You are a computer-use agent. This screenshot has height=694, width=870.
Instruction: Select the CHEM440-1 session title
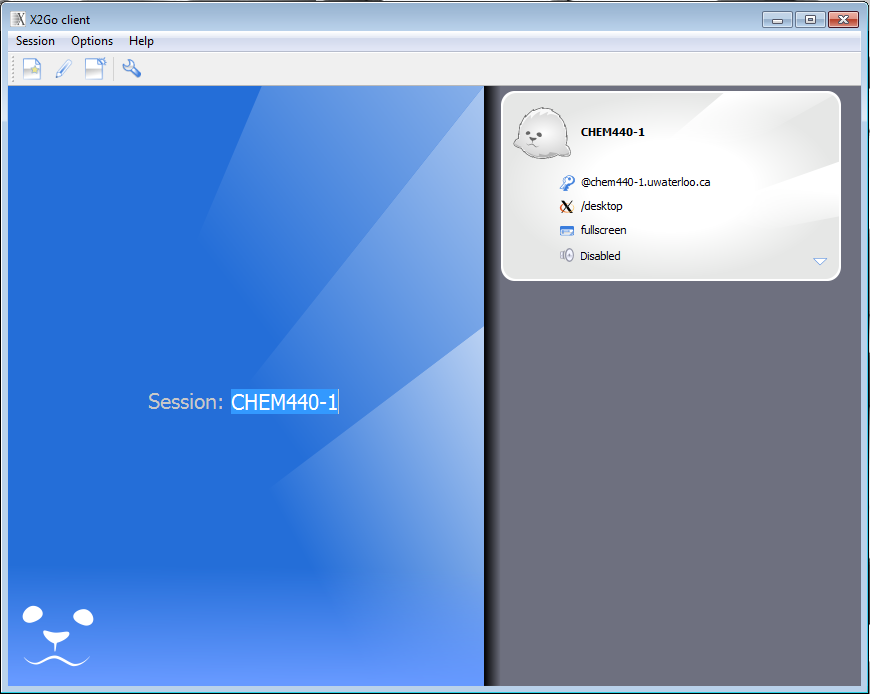pos(612,132)
